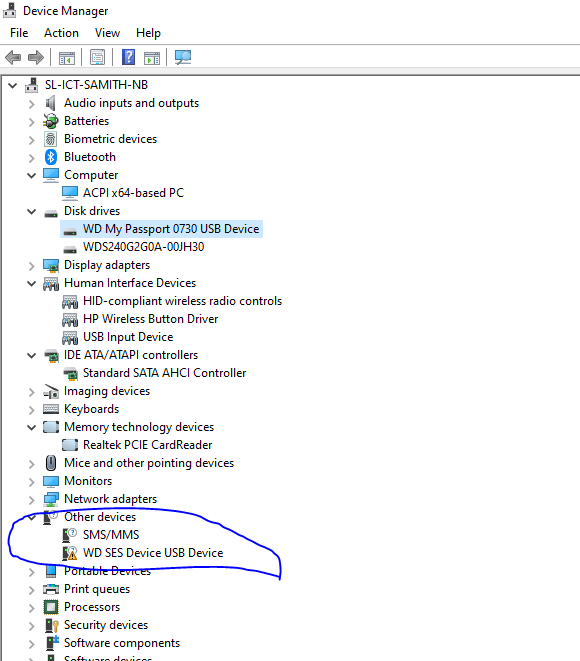This screenshot has height=661, width=580.
Task: Expand the Monitors category
Action: 32,482
